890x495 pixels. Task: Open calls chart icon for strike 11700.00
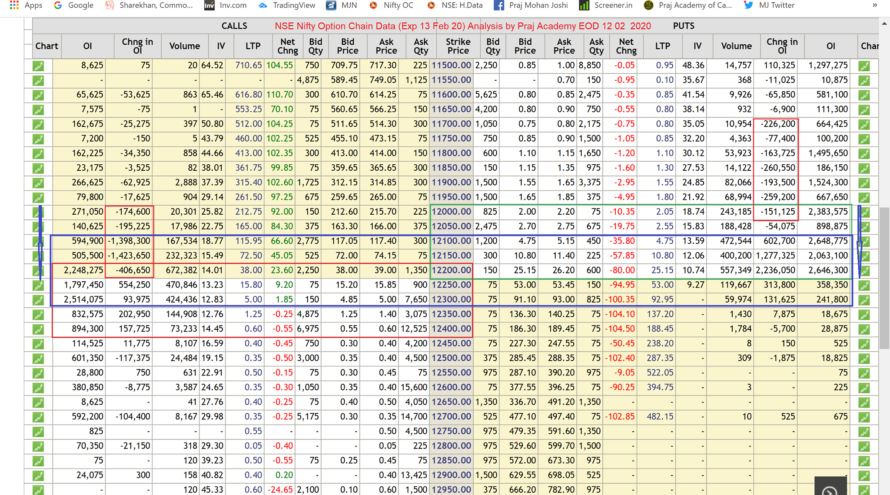point(38,124)
